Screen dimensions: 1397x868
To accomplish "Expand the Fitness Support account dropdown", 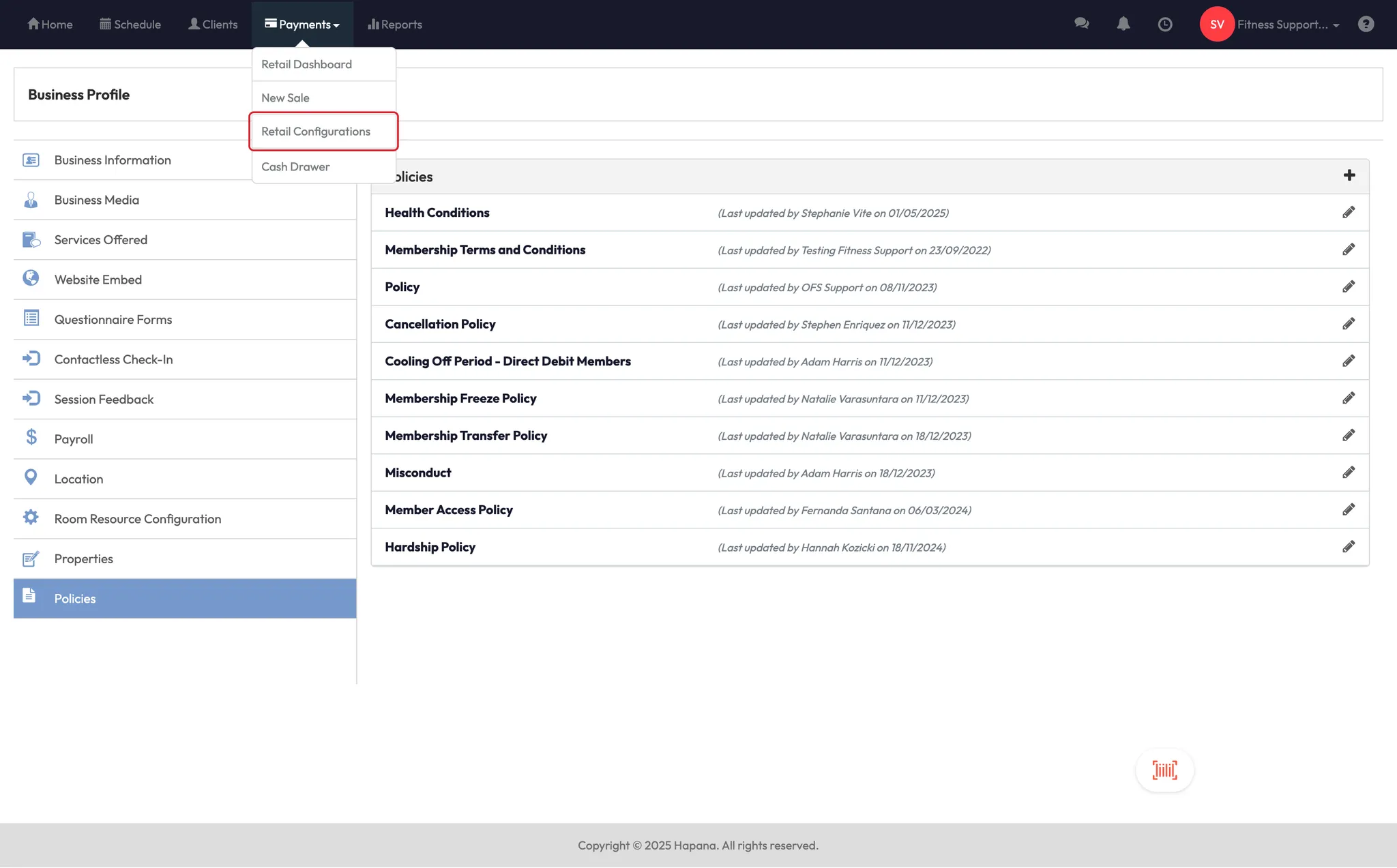I will (1288, 25).
